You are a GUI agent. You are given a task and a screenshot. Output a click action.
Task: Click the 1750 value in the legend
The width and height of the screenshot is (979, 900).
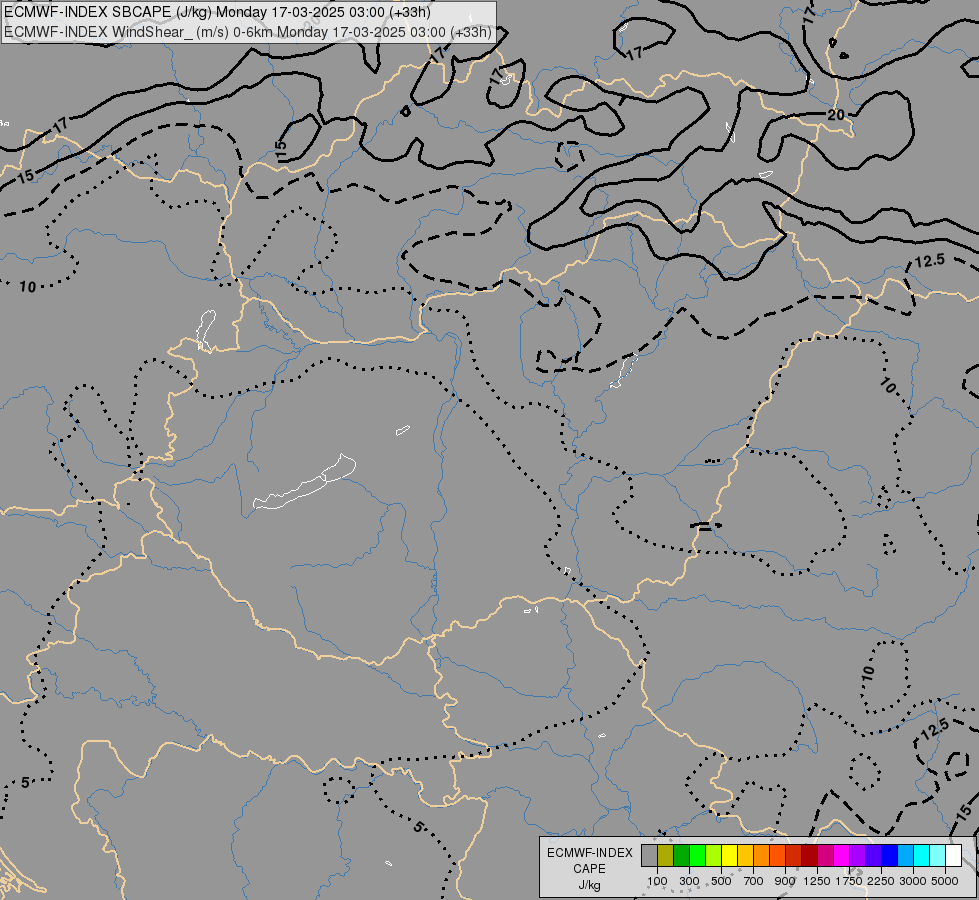click(849, 881)
